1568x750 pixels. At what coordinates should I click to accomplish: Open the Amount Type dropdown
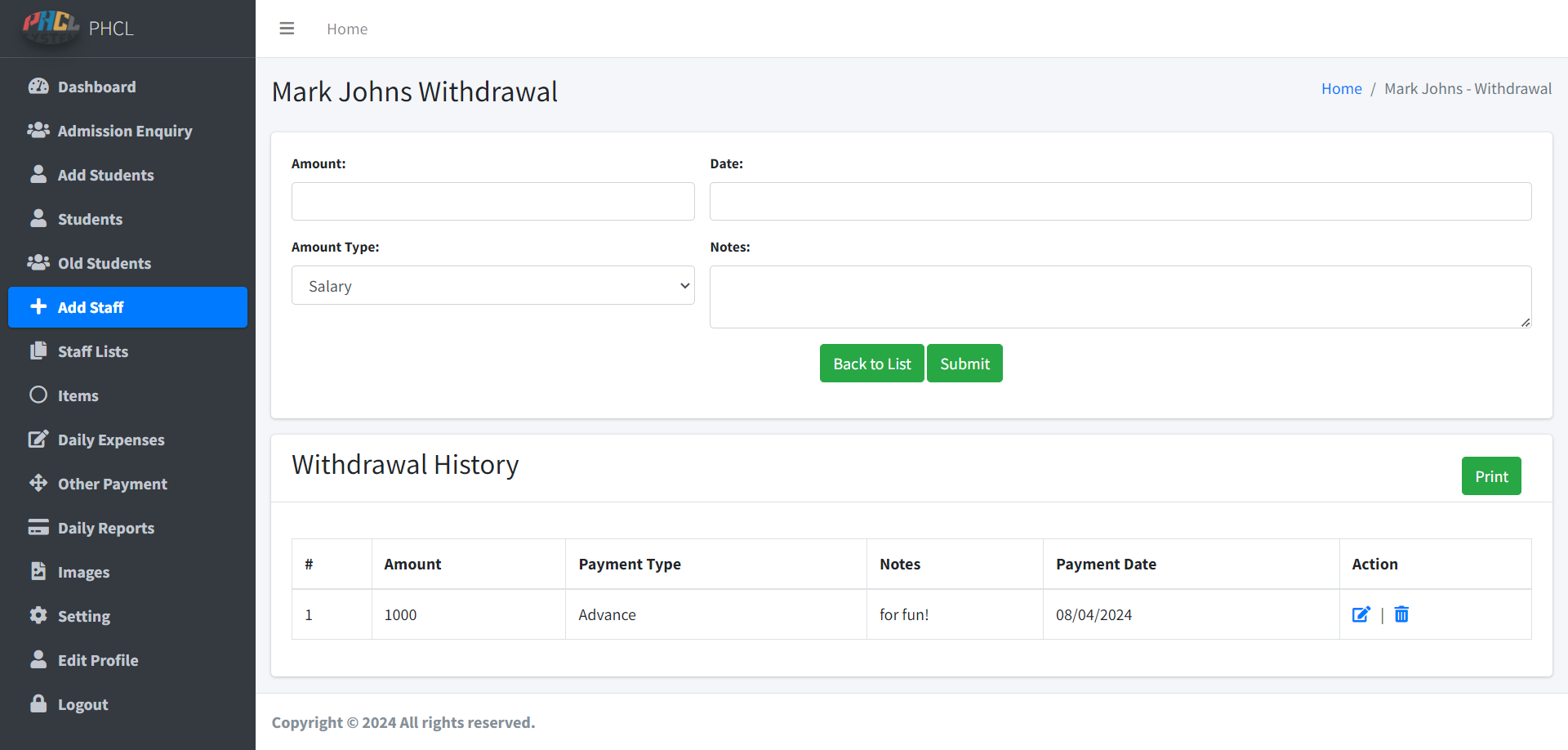(492, 286)
